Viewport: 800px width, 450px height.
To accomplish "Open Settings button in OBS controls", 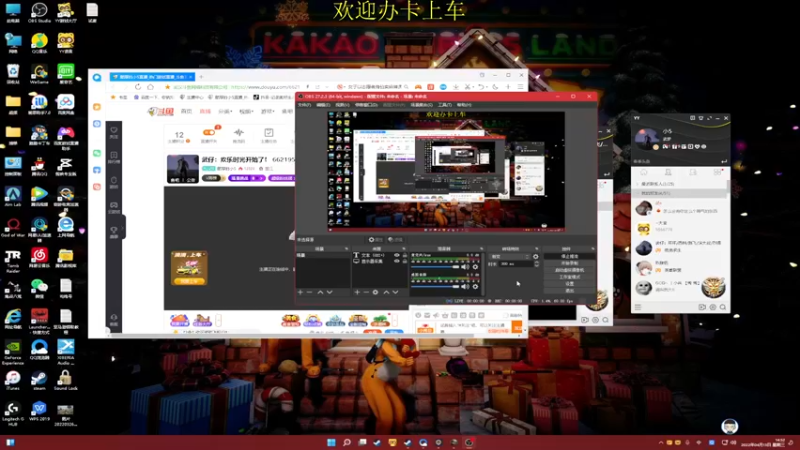I will (x=569, y=284).
